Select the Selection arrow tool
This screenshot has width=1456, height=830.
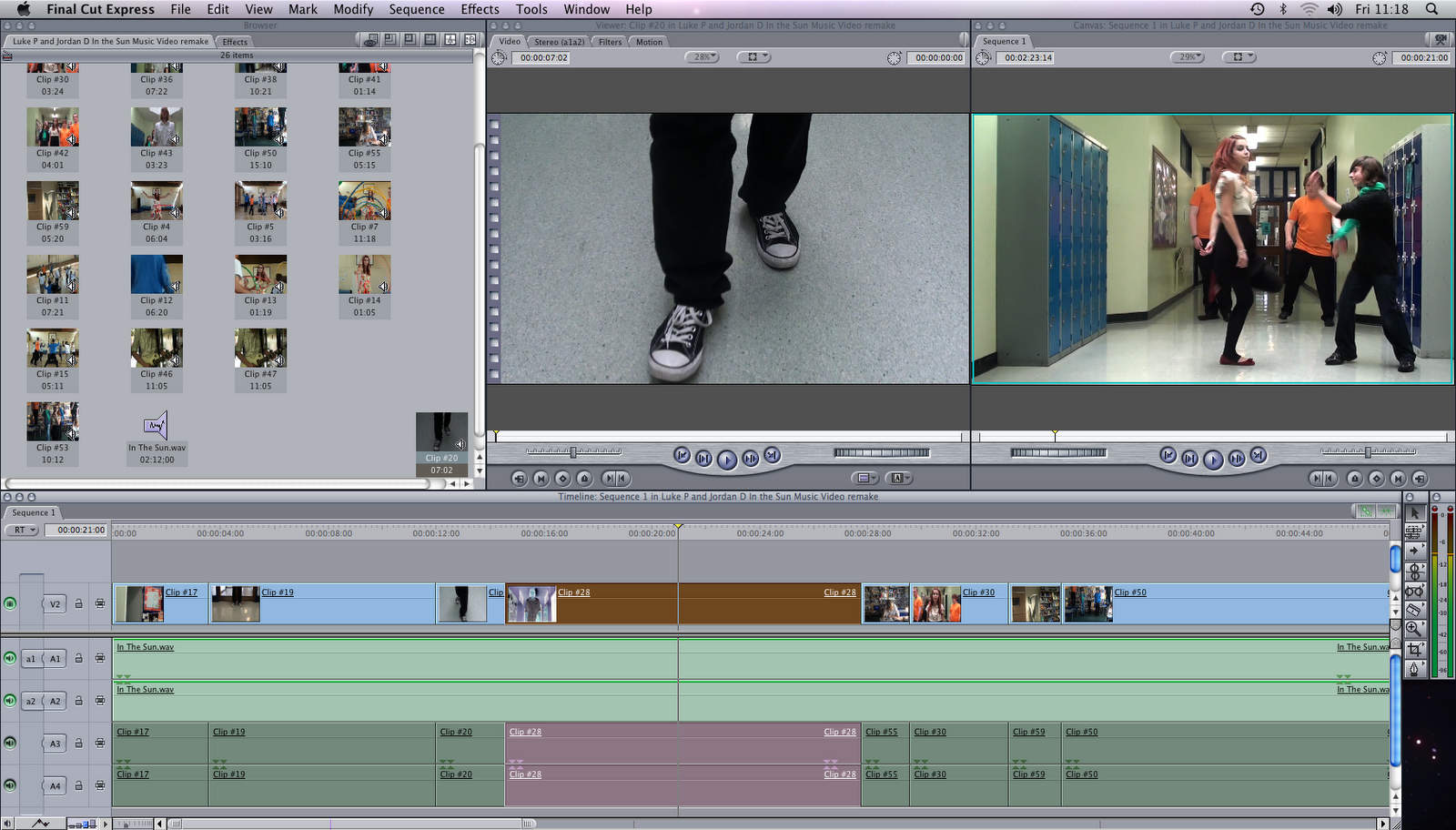pos(1415,514)
